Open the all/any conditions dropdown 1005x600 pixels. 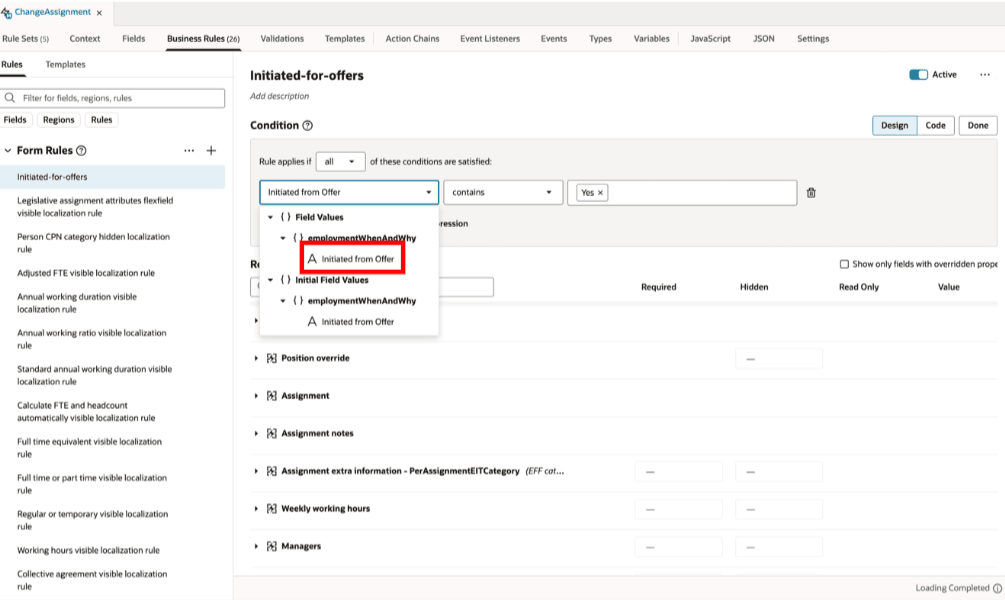[x=340, y=162]
